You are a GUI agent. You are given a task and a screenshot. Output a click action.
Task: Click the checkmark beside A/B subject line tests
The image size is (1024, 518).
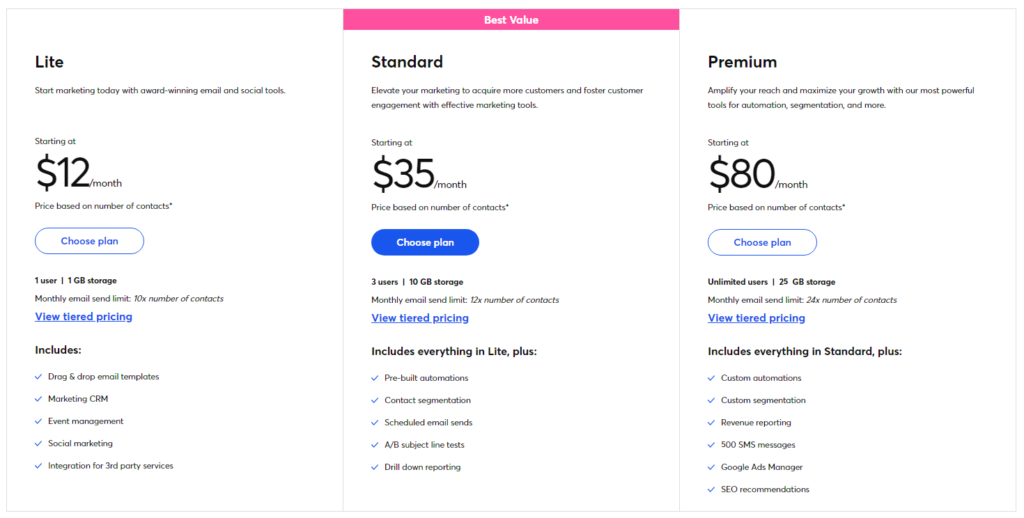point(375,445)
